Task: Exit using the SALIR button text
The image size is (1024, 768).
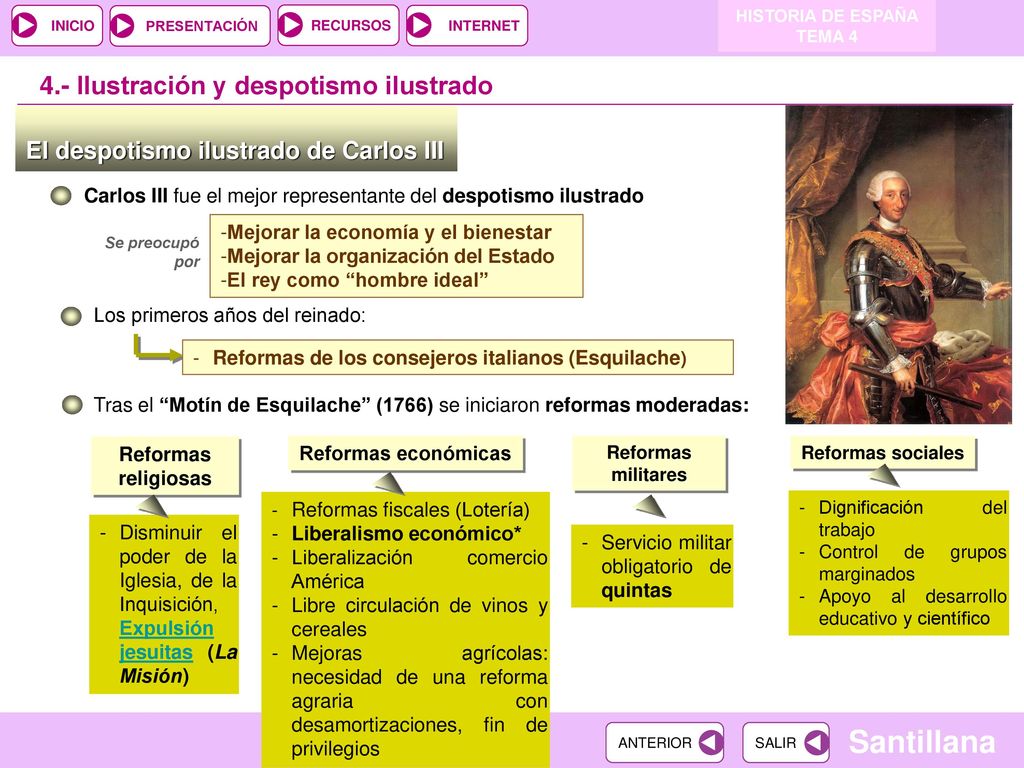Action: click(775, 743)
